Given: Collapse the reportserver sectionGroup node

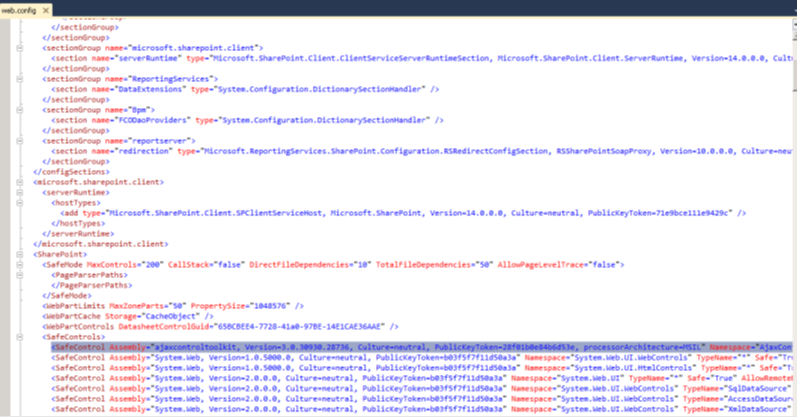Looking at the screenshot, I should click(x=19, y=141).
